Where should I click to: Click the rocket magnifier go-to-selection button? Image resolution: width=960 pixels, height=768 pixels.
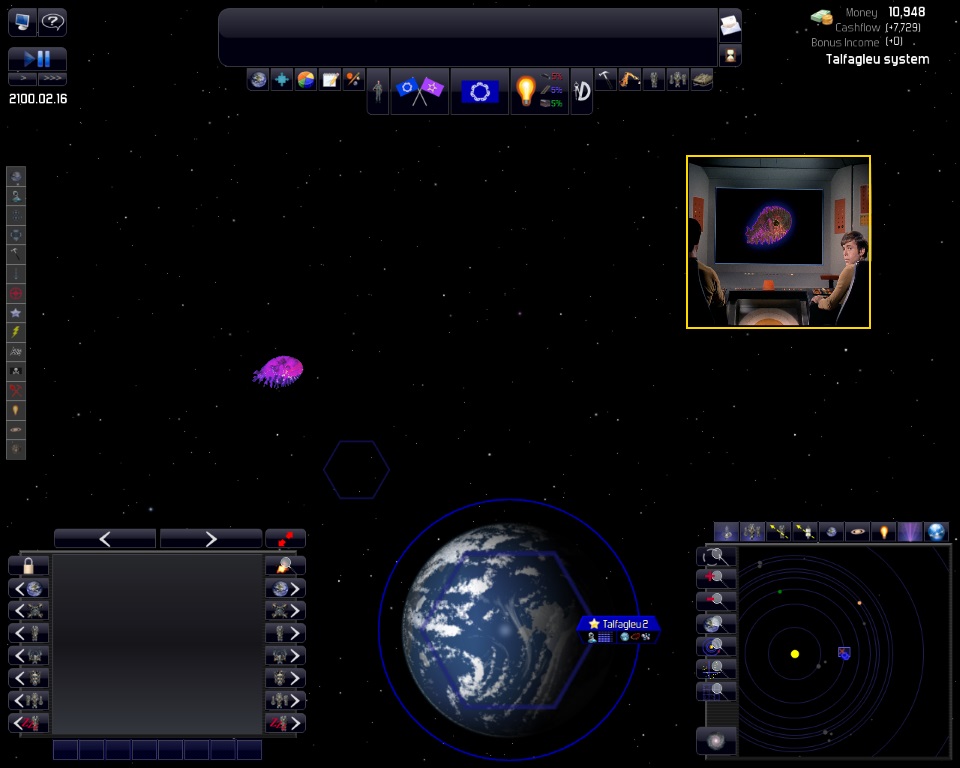[x=285, y=566]
